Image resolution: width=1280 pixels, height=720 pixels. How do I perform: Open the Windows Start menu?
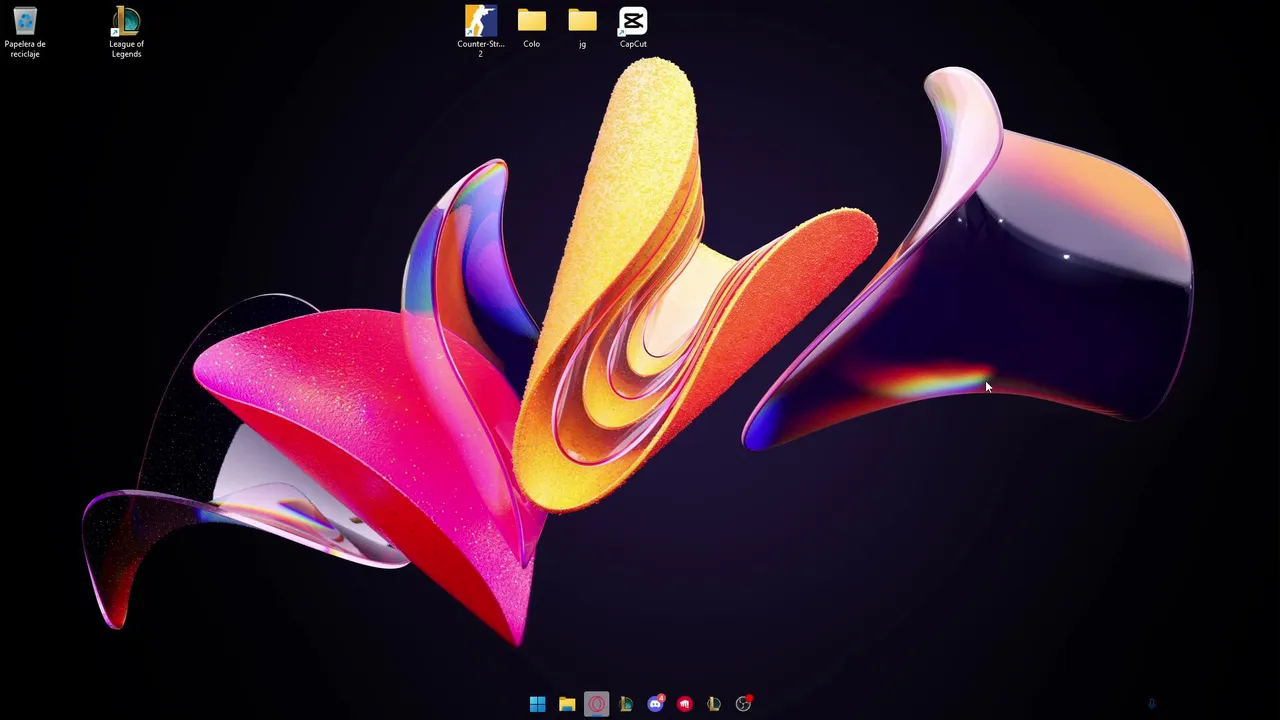(x=537, y=704)
